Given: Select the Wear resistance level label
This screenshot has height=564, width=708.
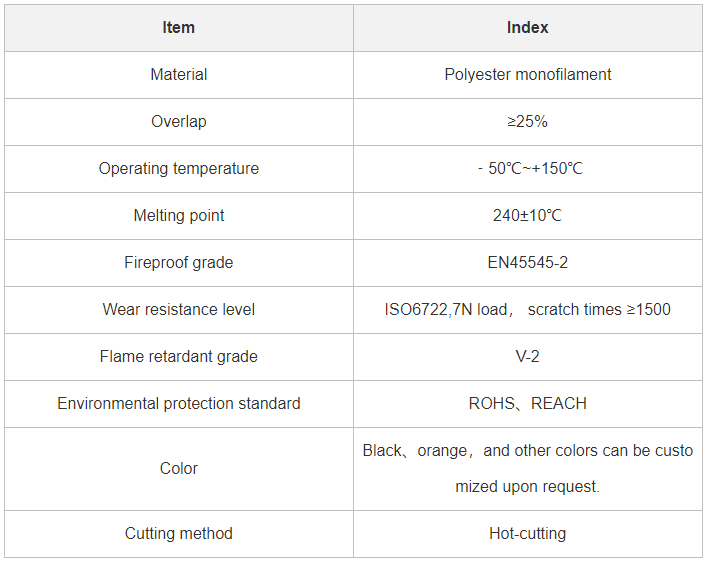Looking at the screenshot, I should [x=179, y=310].
